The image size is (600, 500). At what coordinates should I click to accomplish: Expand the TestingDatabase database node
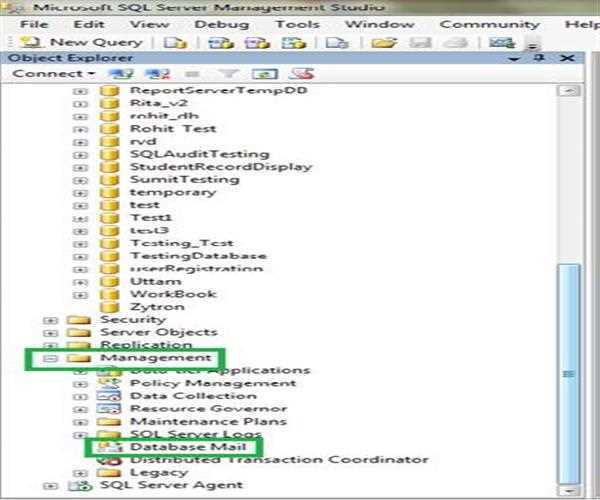click(x=81, y=256)
